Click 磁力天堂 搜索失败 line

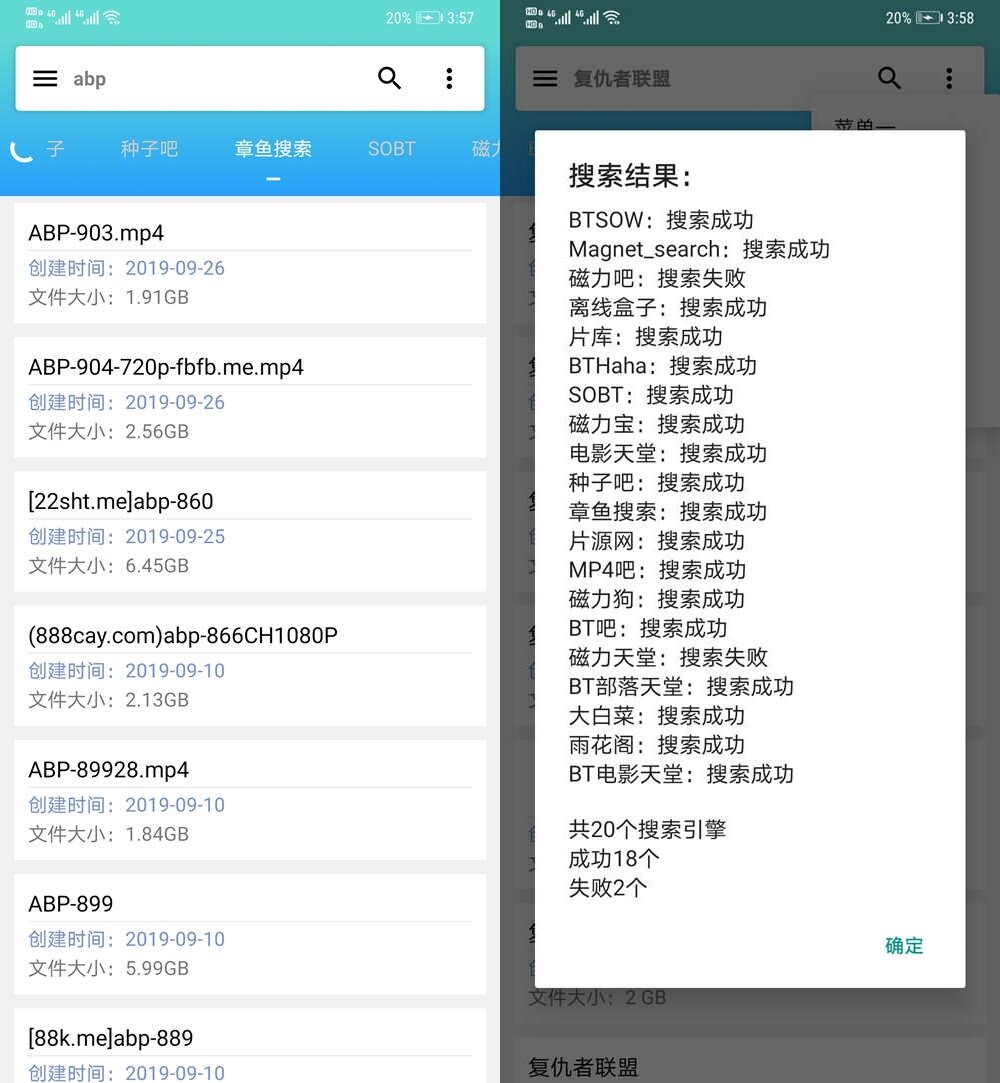(x=668, y=657)
